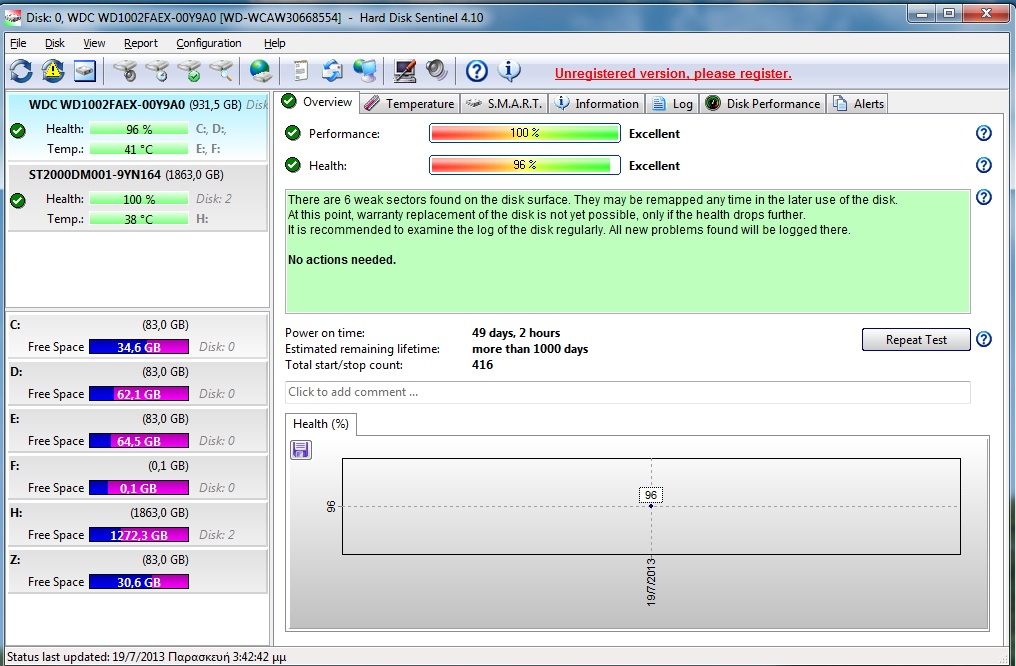Click the blue-framed hard disk toolbar icon
Image resolution: width=1016 pixels, height=666 pixels.
[x=85, y=71]
